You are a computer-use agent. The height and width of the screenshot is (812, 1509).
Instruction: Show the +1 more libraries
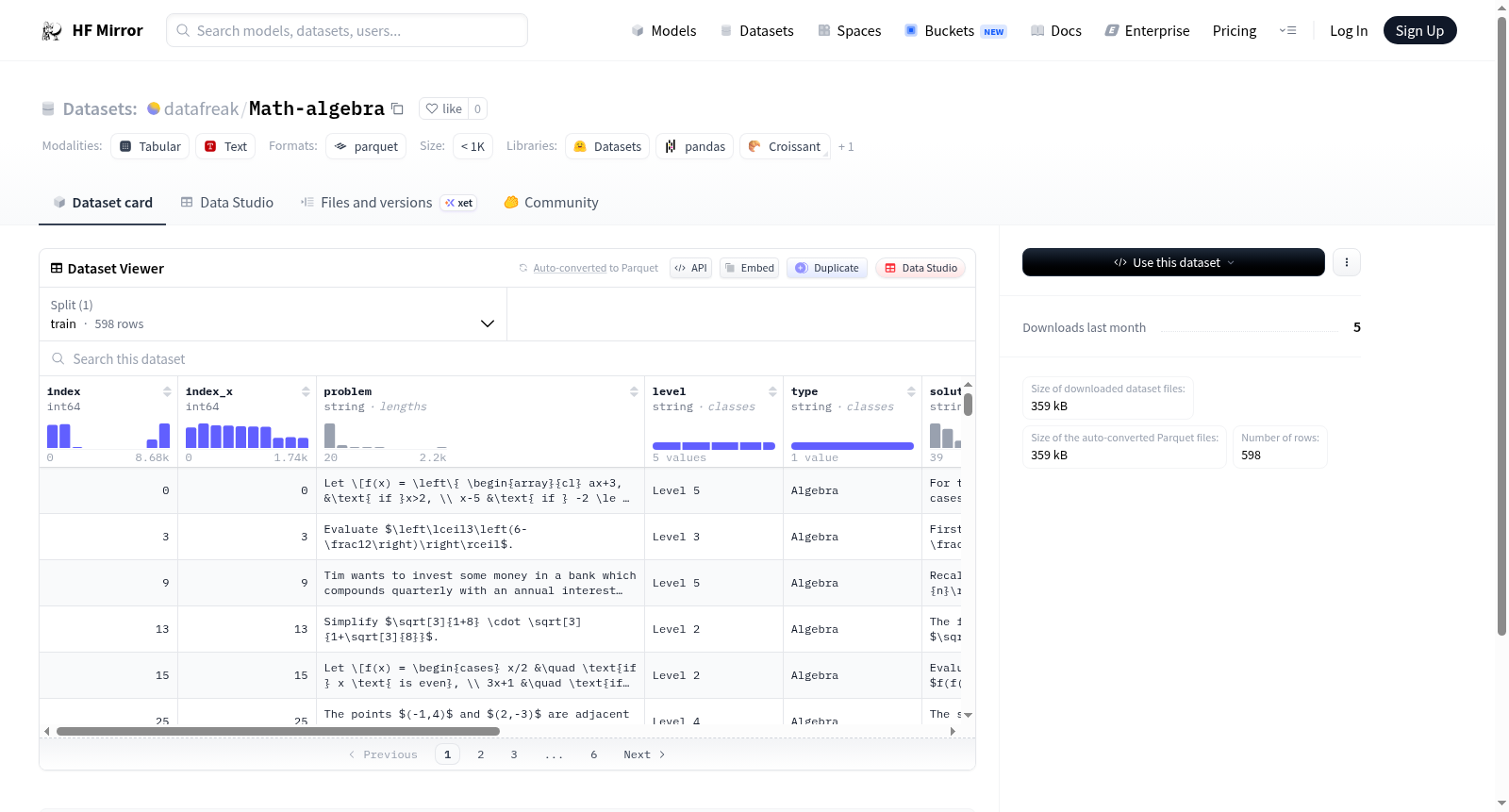846,146
